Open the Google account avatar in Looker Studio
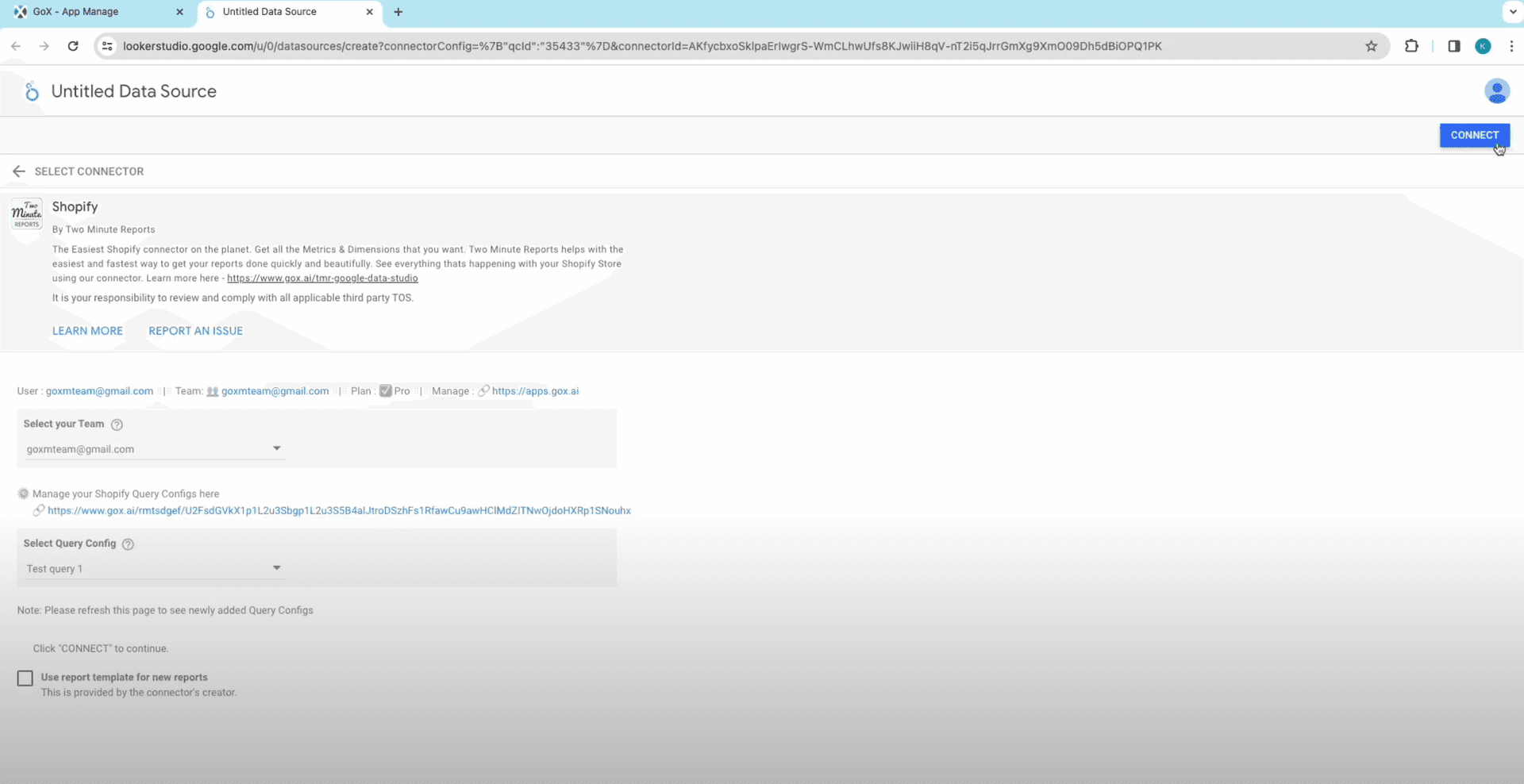Image resolution: width=1524 pixels, height=784 pixels. coord(1496,91)
